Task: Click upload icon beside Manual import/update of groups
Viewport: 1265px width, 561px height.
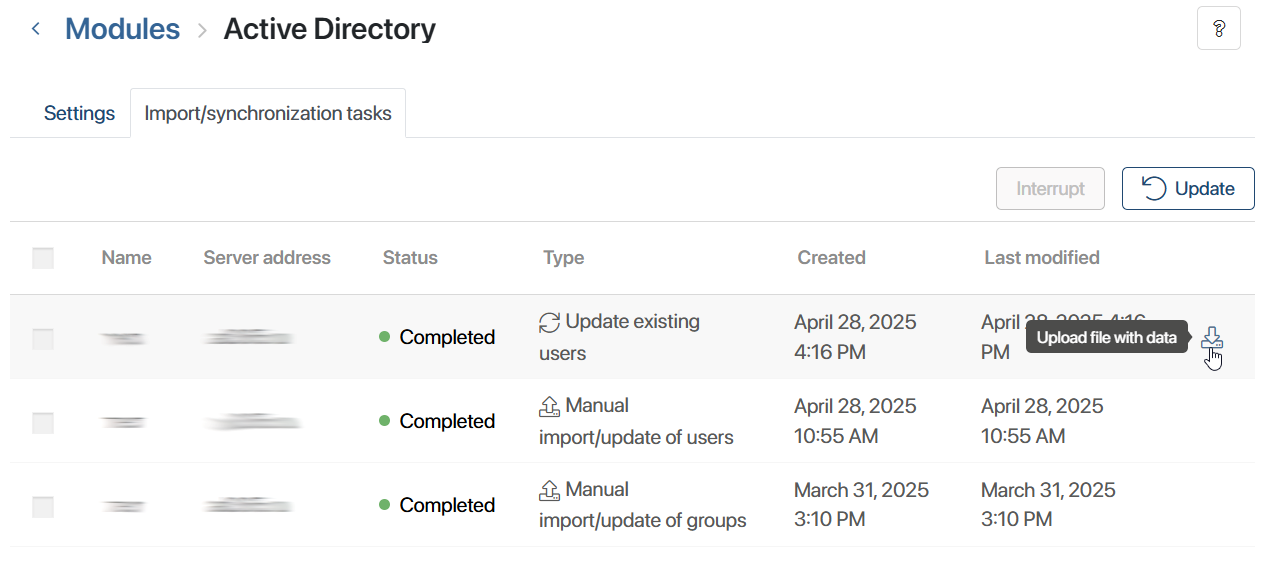Action: pos(549,490)
